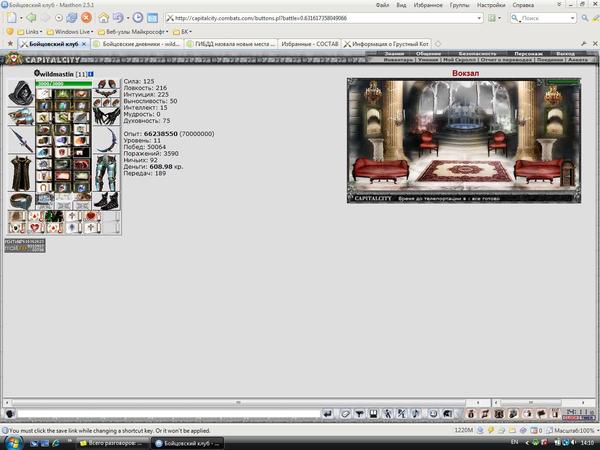Image resolution: width=600 pixels, height=450 pixels.
Task: Click the walking figure chat icon
Action: [388, 414]
